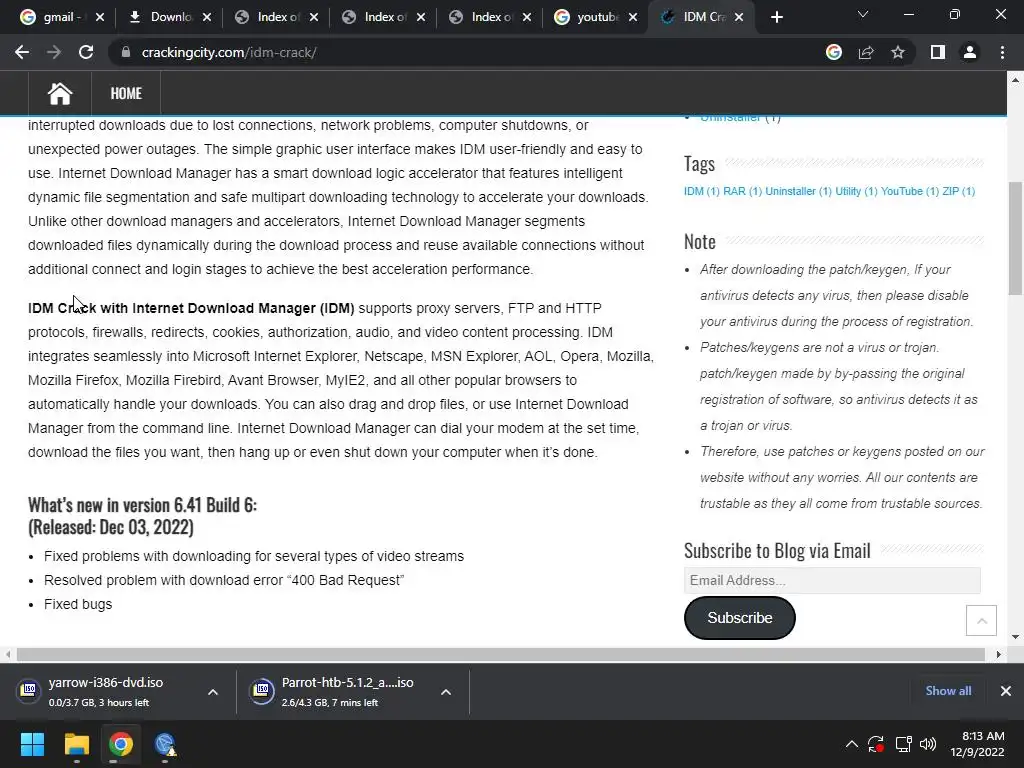Expand options for yarrow-i386-dvd.iso download
This screenshot has width=1024, height=768.
click(213, 692)
